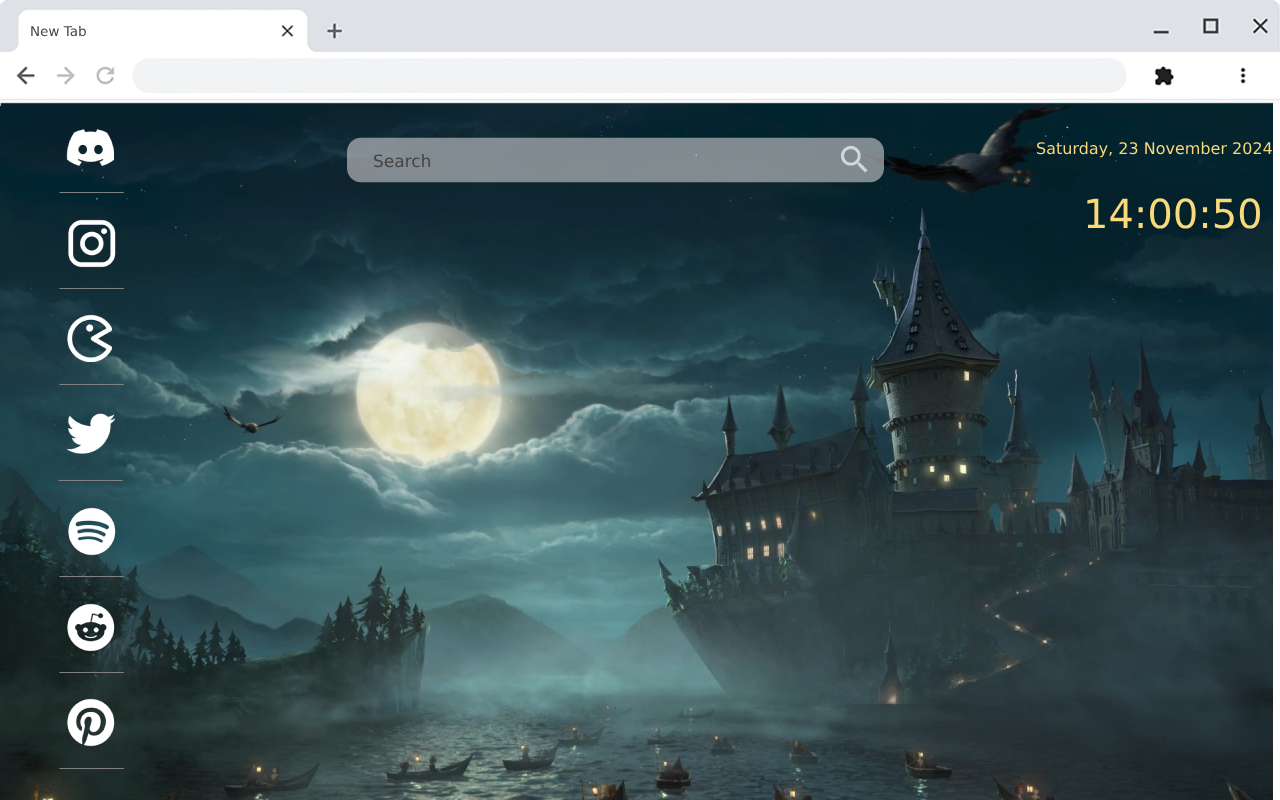Open the Pinterest shortcut icon
The width and height of the screenshot is (1280, 800).
91,722
